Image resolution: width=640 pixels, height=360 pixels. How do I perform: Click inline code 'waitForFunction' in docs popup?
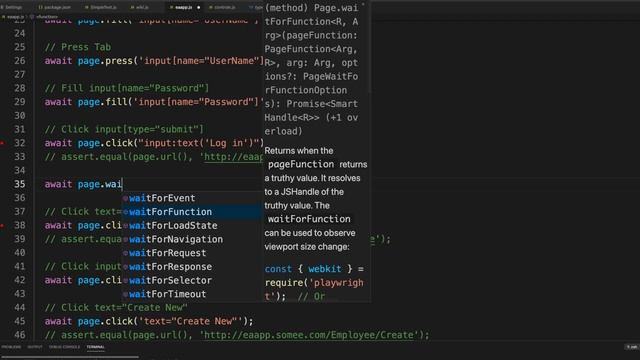click(x=309, y=219)
